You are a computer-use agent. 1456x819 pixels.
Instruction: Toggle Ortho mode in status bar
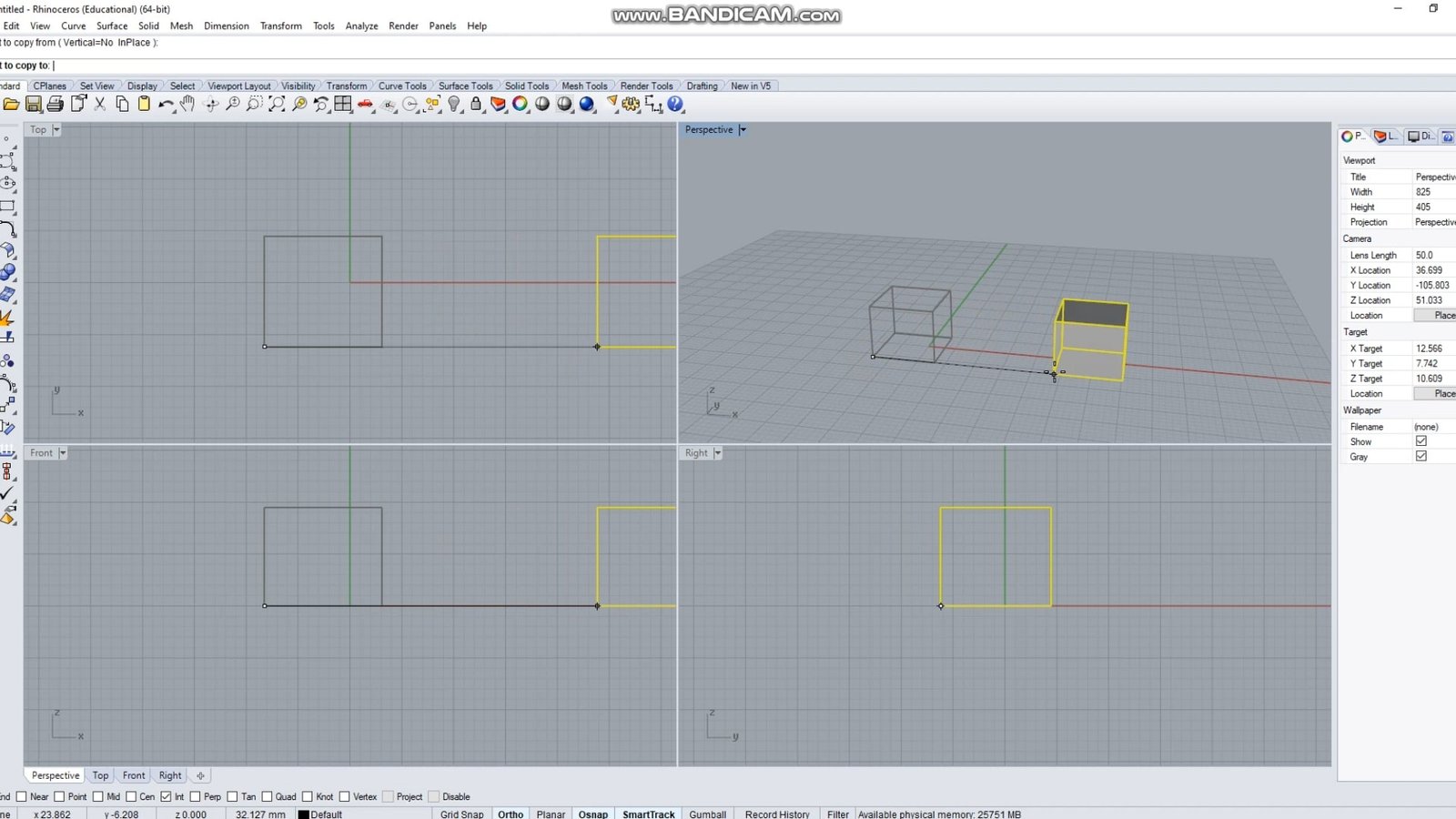click(511, 814)
